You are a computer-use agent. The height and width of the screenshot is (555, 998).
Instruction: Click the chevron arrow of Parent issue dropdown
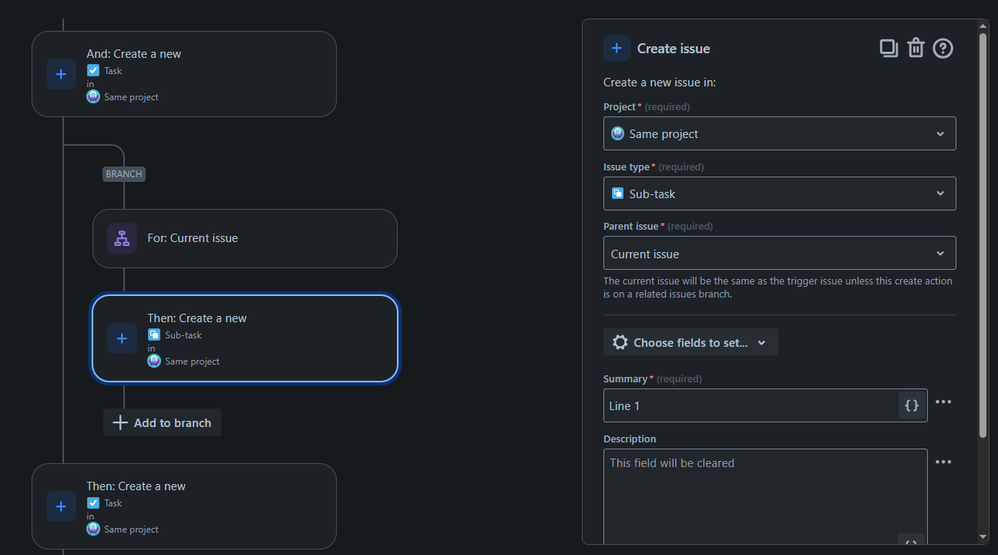coord(940,253)
